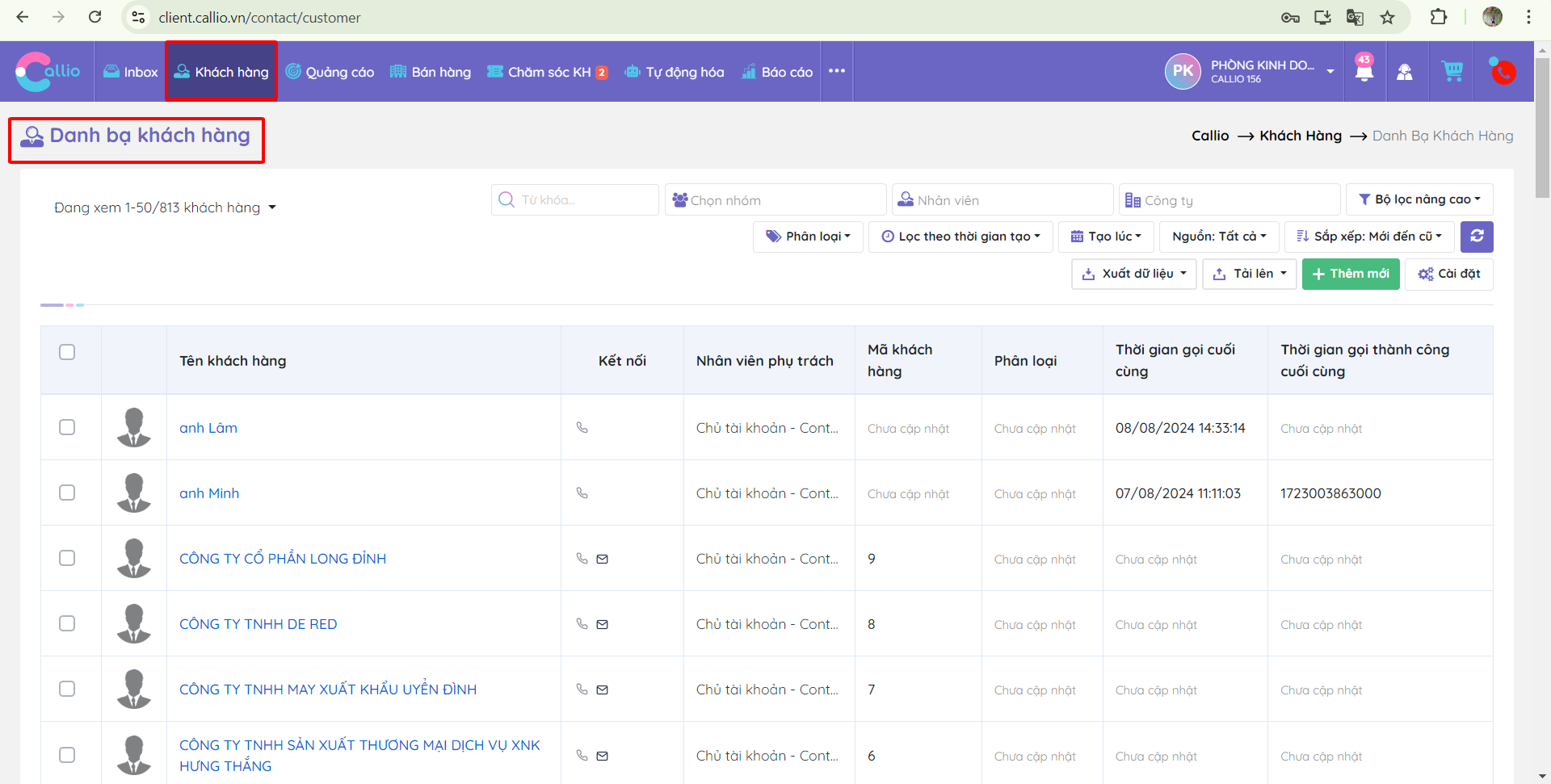Screen dimensions: 1551x784
Task: Click the 'Công ty' filter field
Action: pos(1229,199)
